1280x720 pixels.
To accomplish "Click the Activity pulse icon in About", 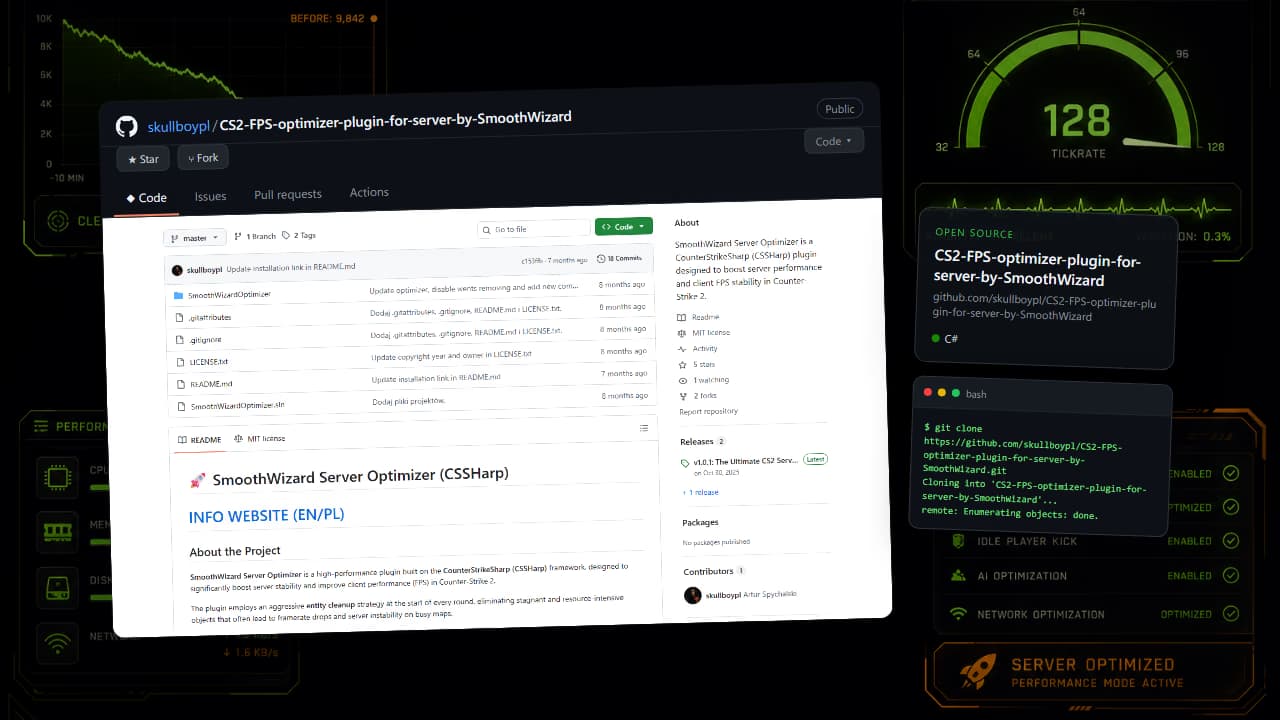I will click(x=682, y=349).
